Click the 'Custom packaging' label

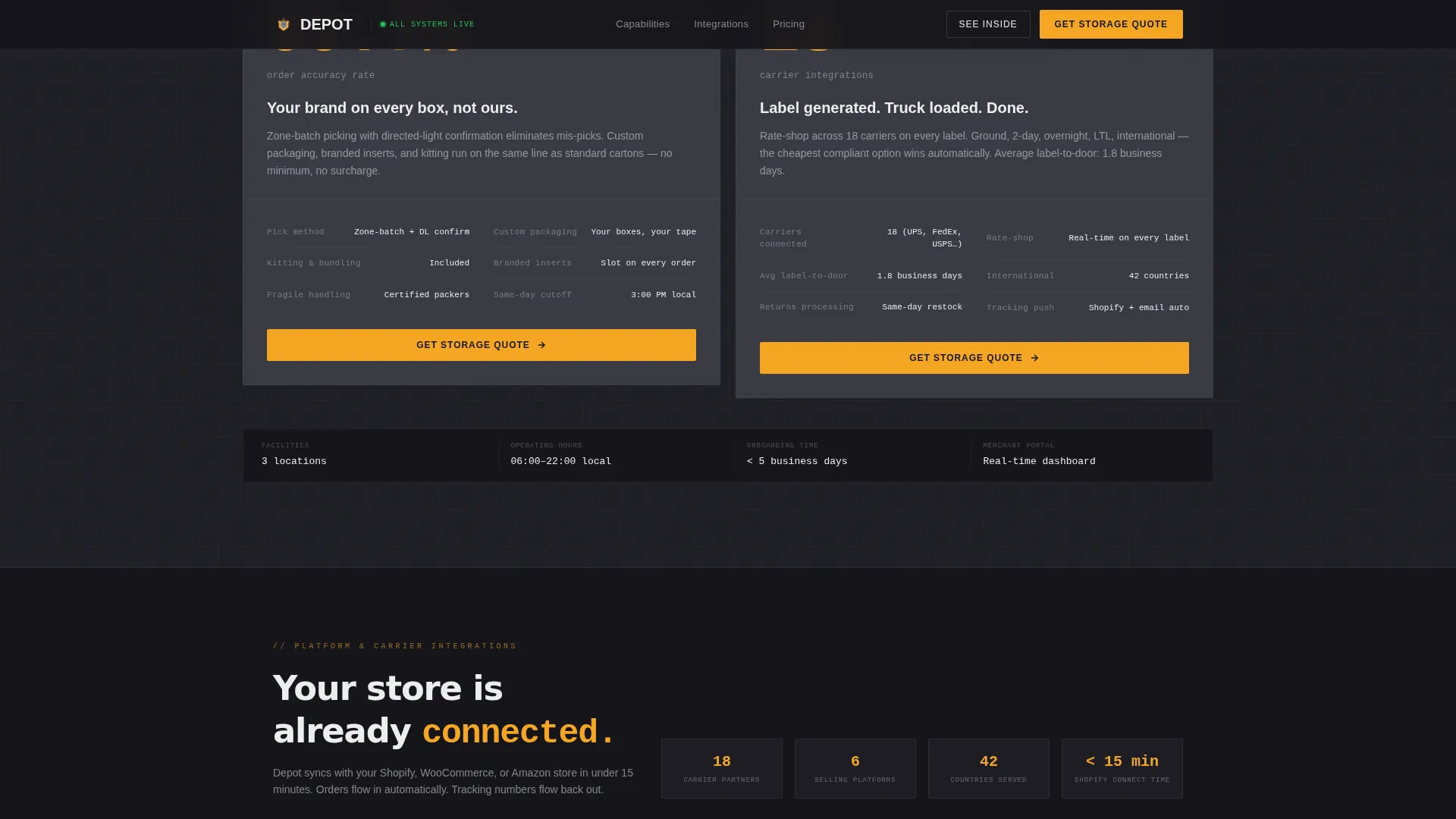(535, 232)
